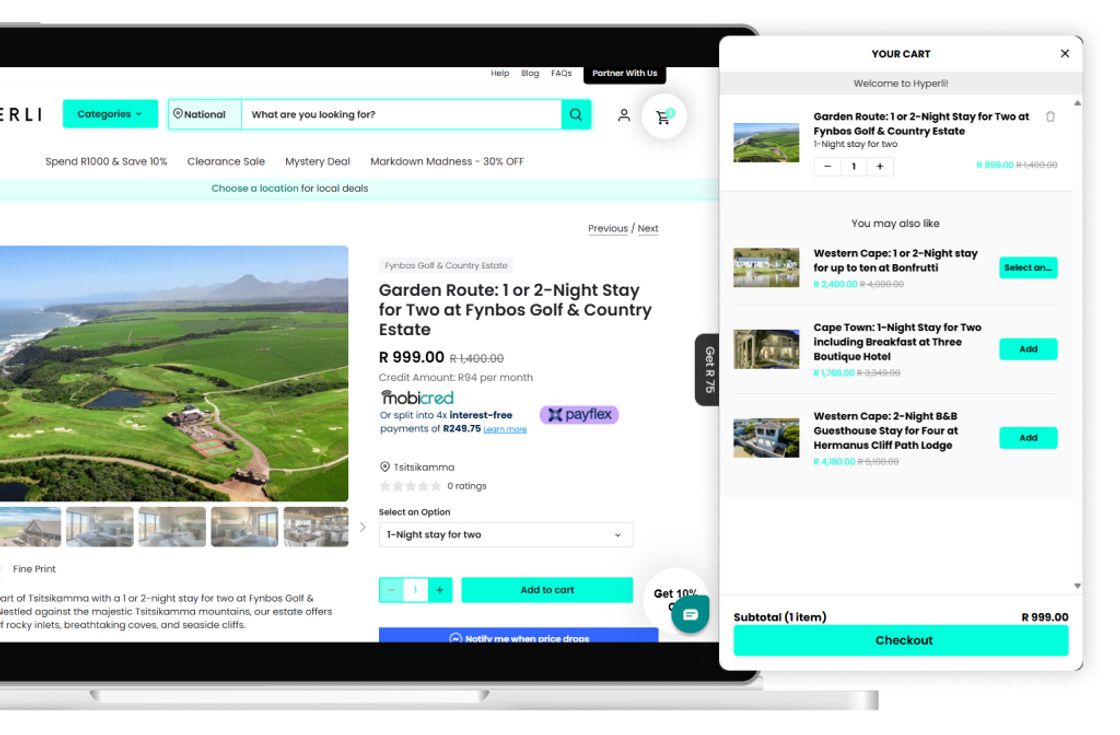
Task: Click the main golf estate aerial image
Action: pyautogui.click(x=174, y=374)
